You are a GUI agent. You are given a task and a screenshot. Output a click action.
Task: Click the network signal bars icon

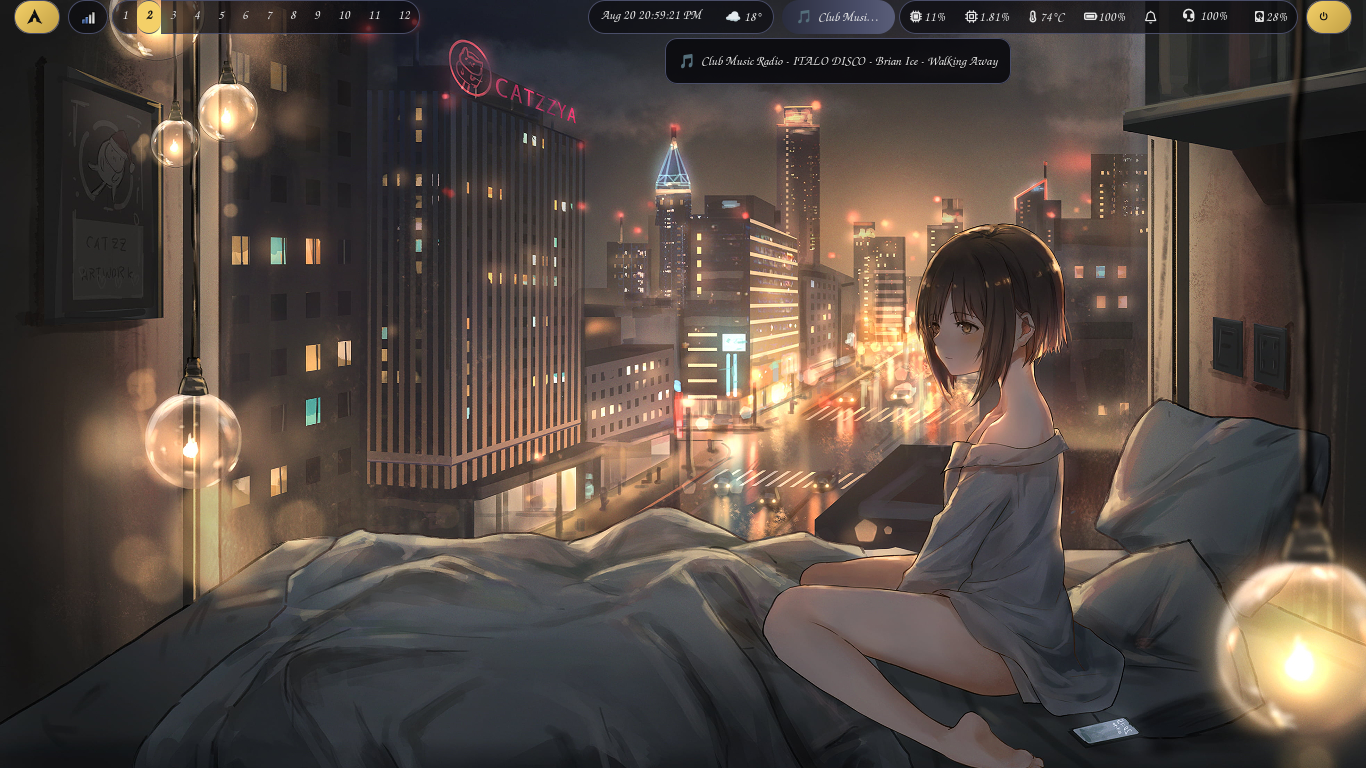coord(88,17)
